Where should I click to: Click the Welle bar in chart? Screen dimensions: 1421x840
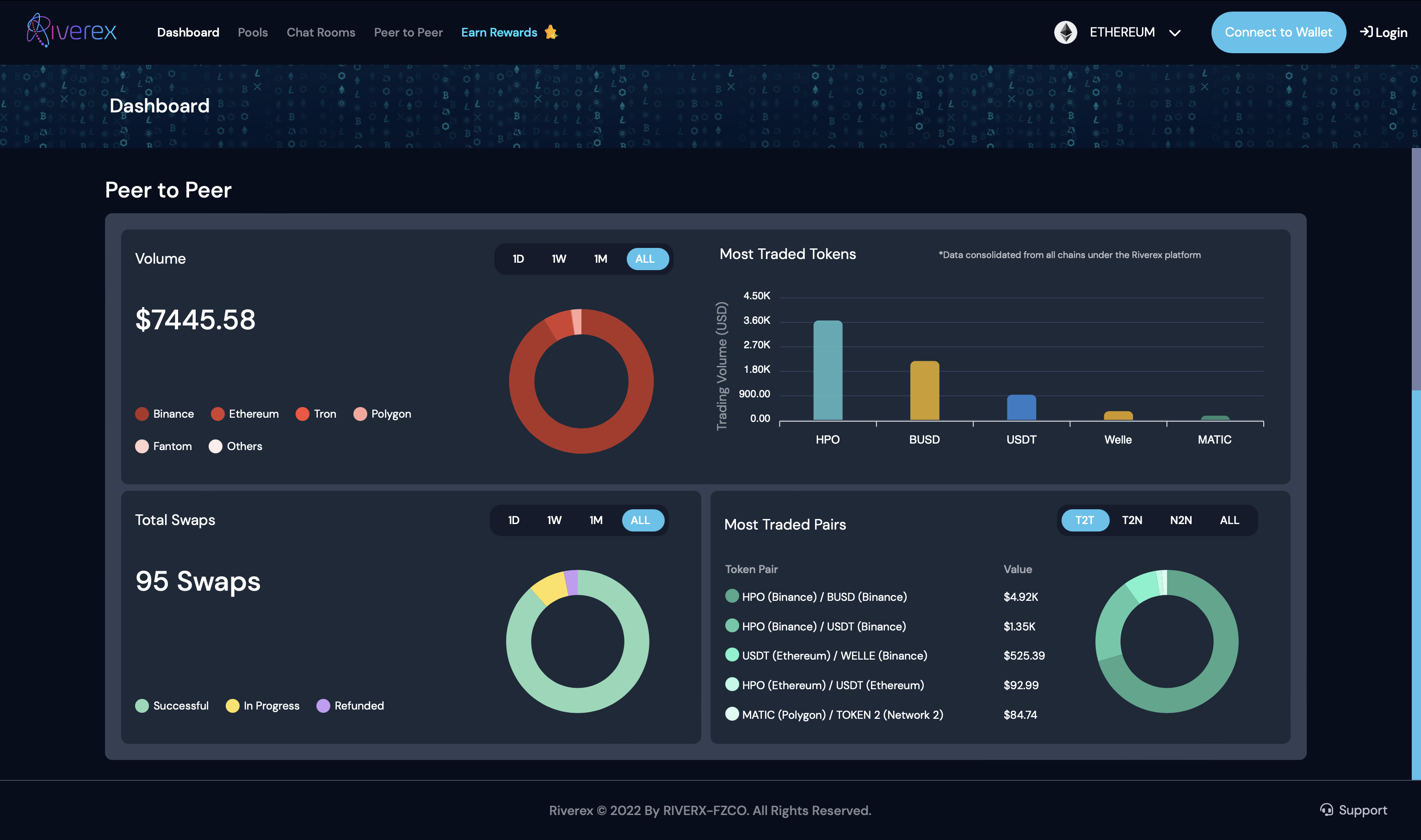tap(1118, 415)
